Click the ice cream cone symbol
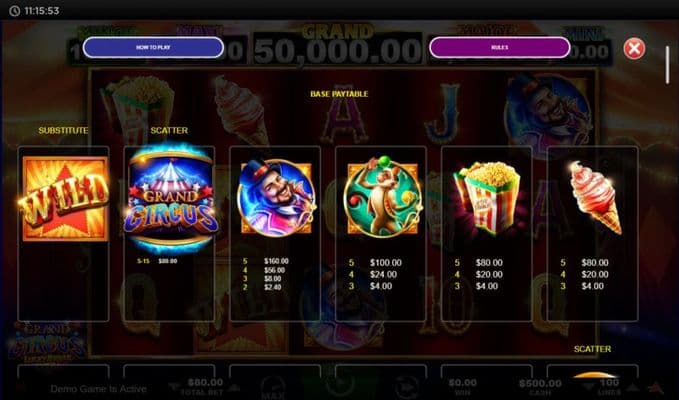Screen dimensions: 679x400 pyautogui.click(x=595, y=197)
